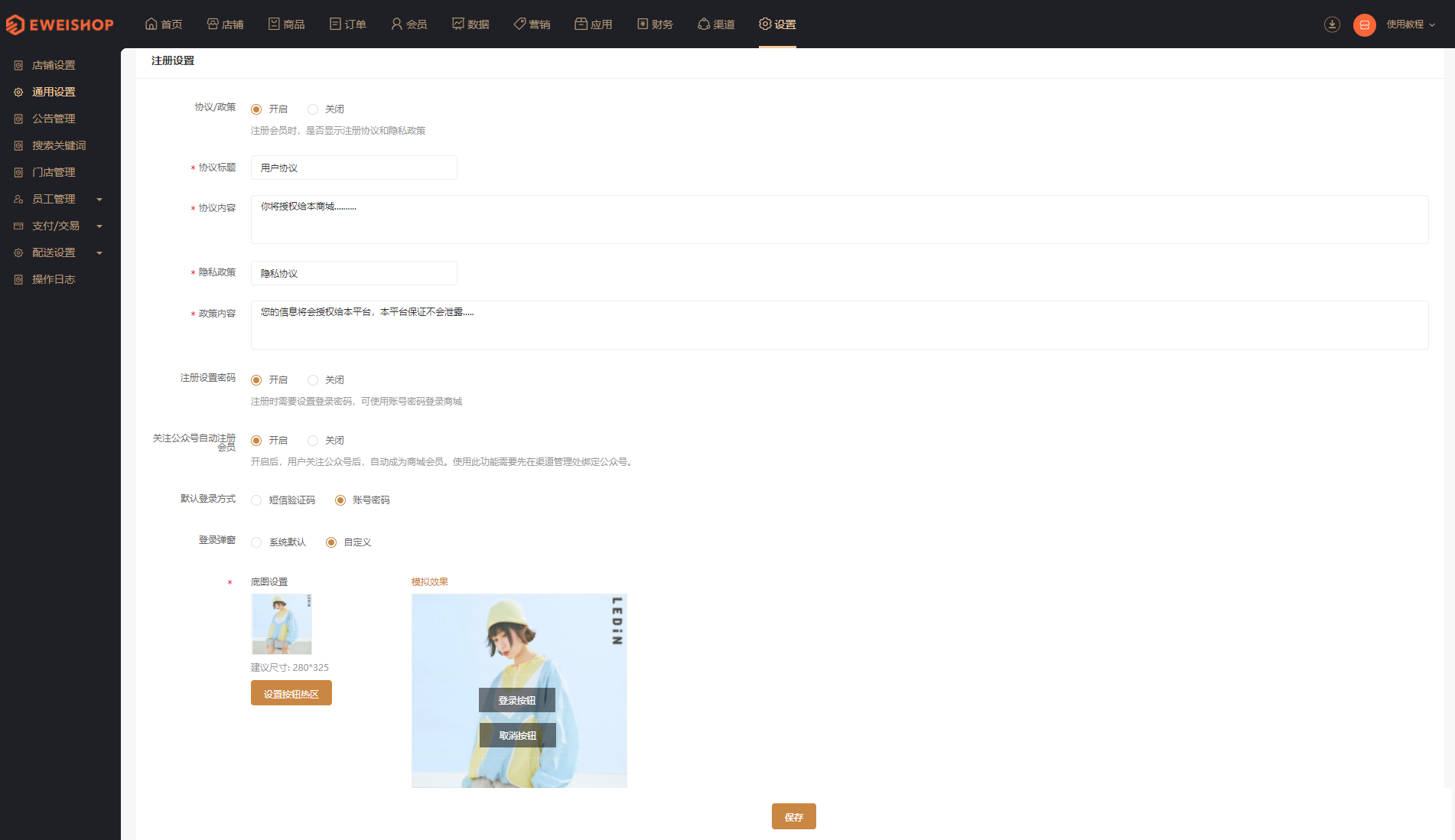The height and width of the screenshot is (840, 1455).
Task: Click the 设置按钮热区 button
Action: (291, 693)
